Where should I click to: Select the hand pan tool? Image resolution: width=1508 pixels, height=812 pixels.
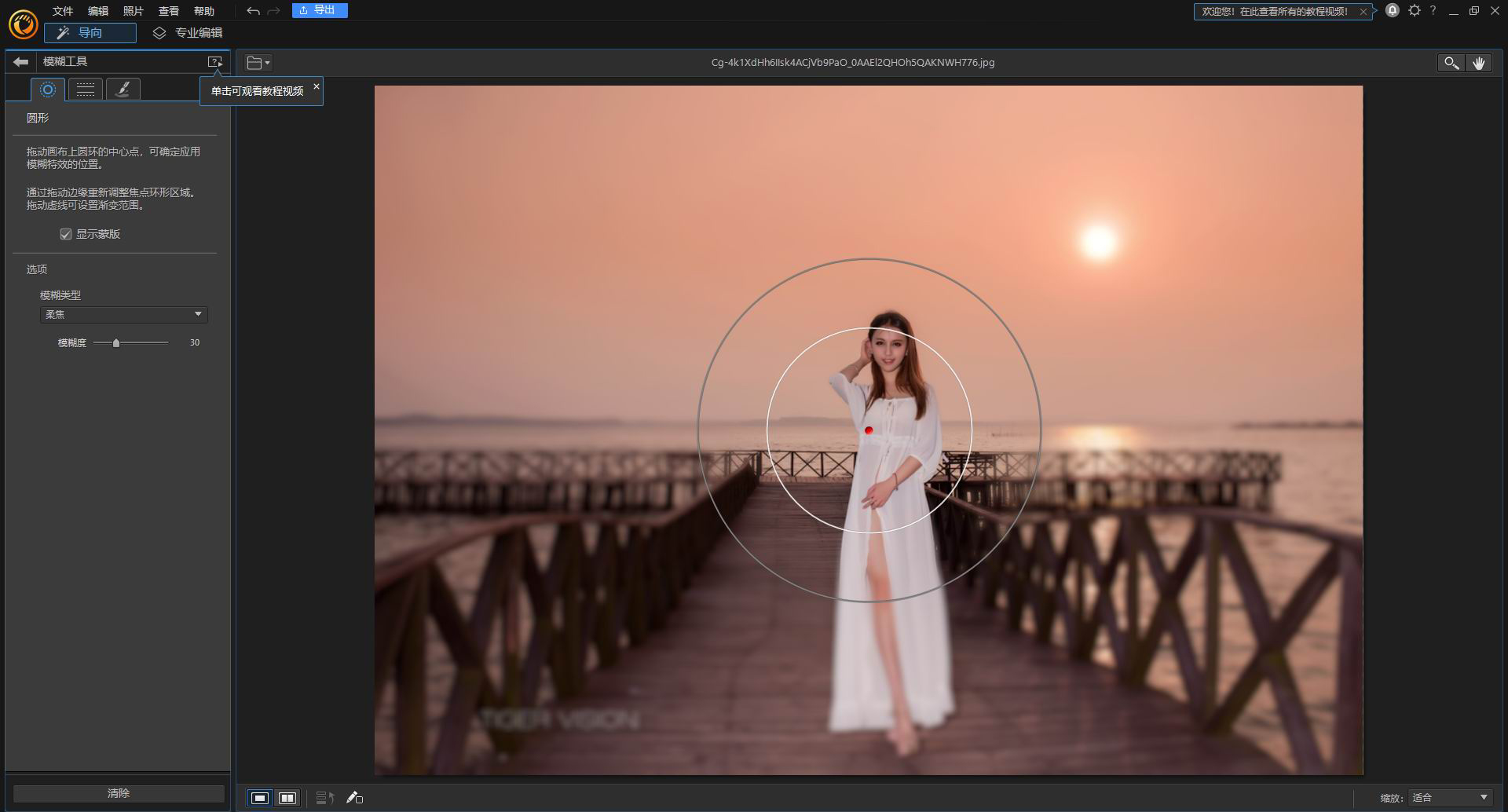[x=1478, y=63]
